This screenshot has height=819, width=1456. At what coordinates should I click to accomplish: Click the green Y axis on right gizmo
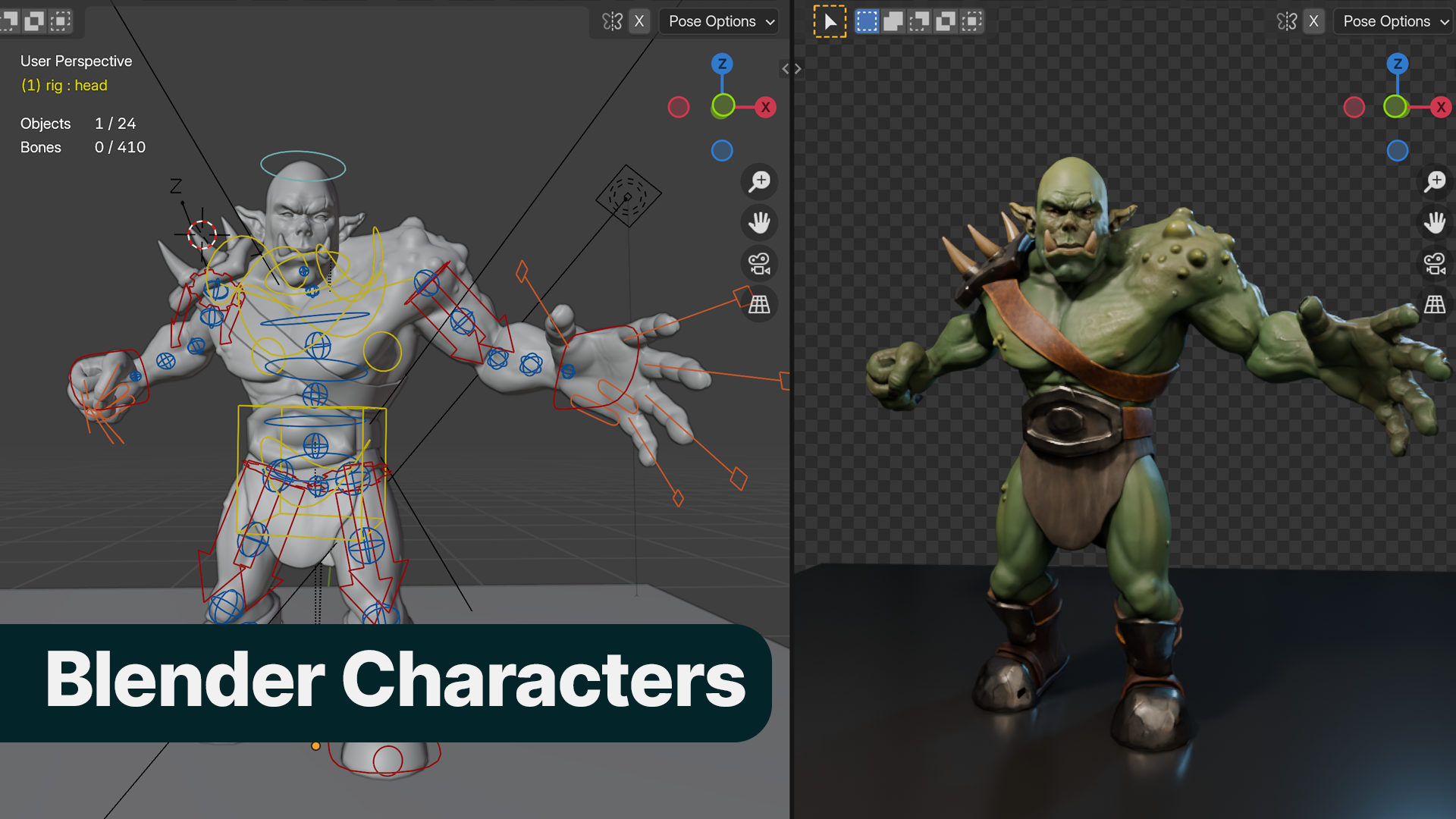coord(1395,106)
